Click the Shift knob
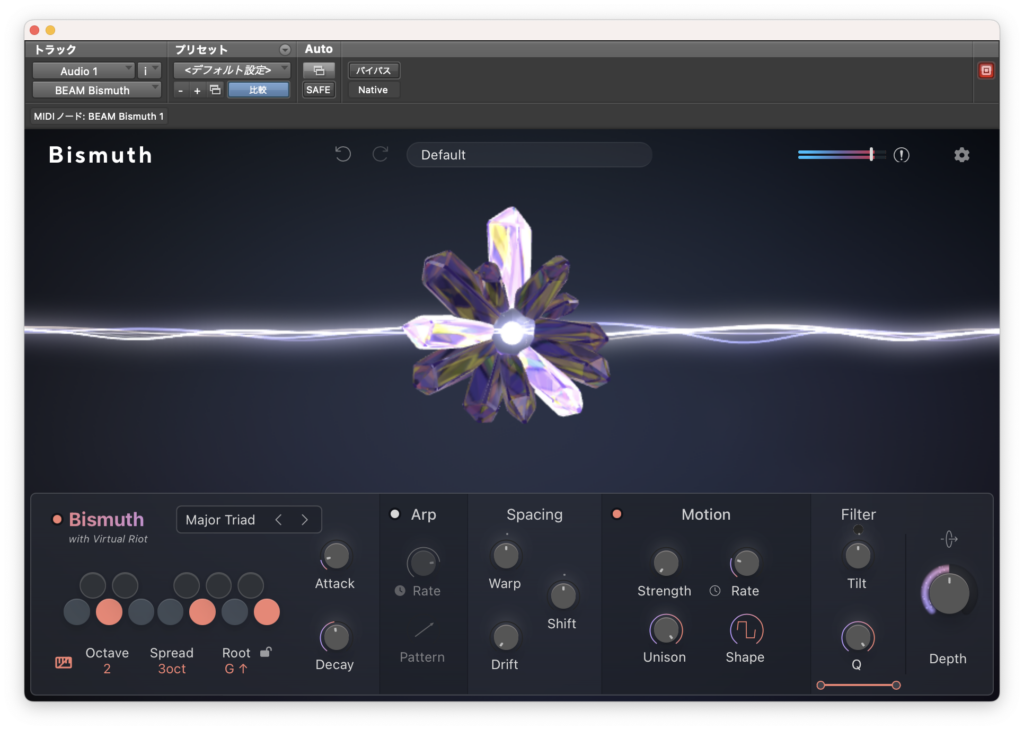The height and width of the screenshot is (730, 1024). 562,595
